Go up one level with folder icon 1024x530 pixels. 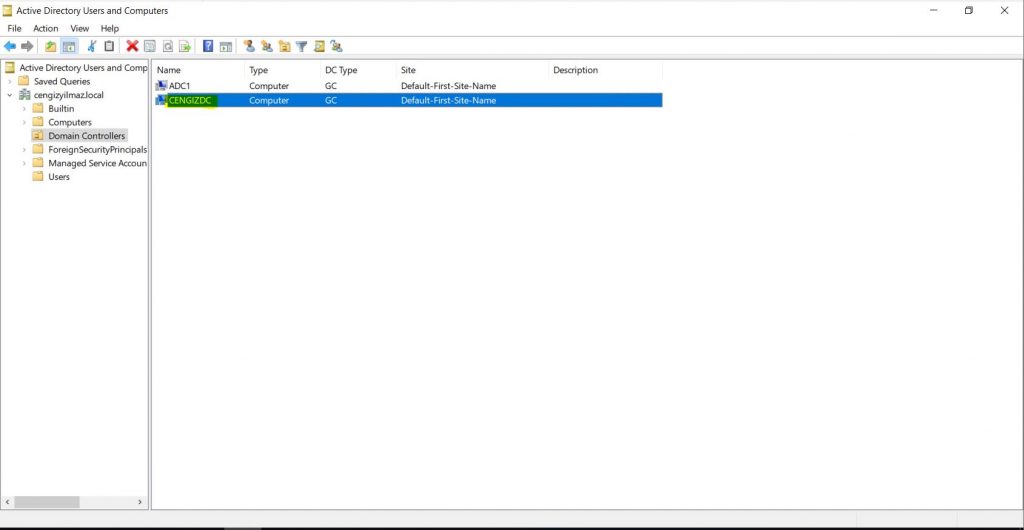50,46
